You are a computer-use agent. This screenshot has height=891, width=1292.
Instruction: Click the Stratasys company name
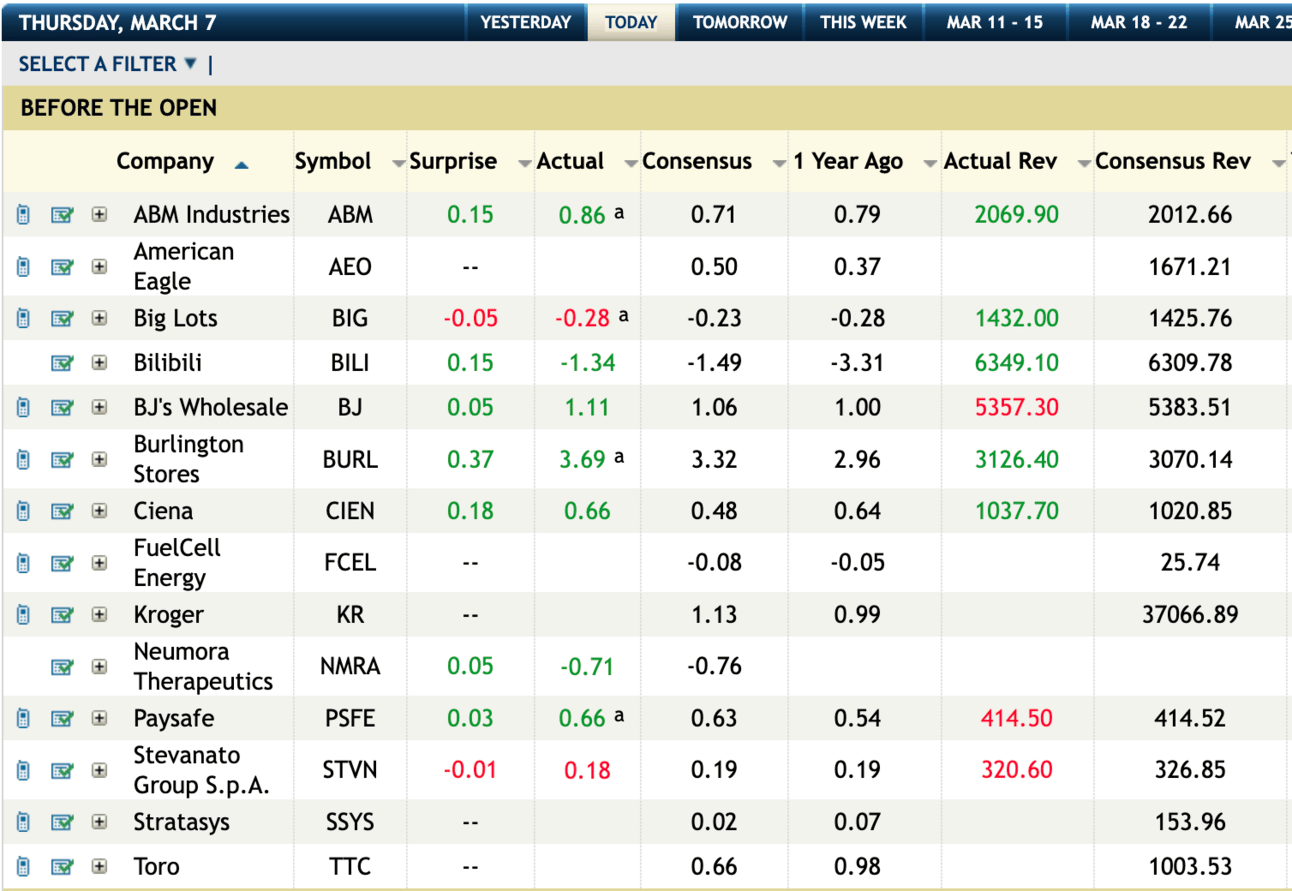coord(182,822)
